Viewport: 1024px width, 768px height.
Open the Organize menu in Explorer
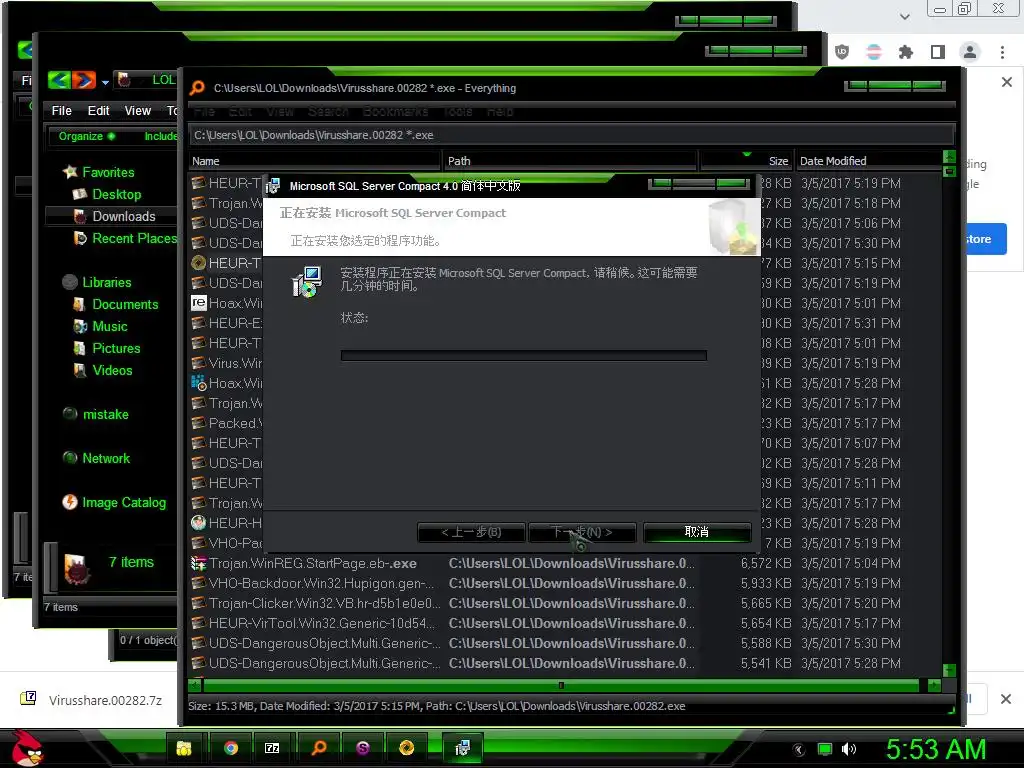pos(87,136)
